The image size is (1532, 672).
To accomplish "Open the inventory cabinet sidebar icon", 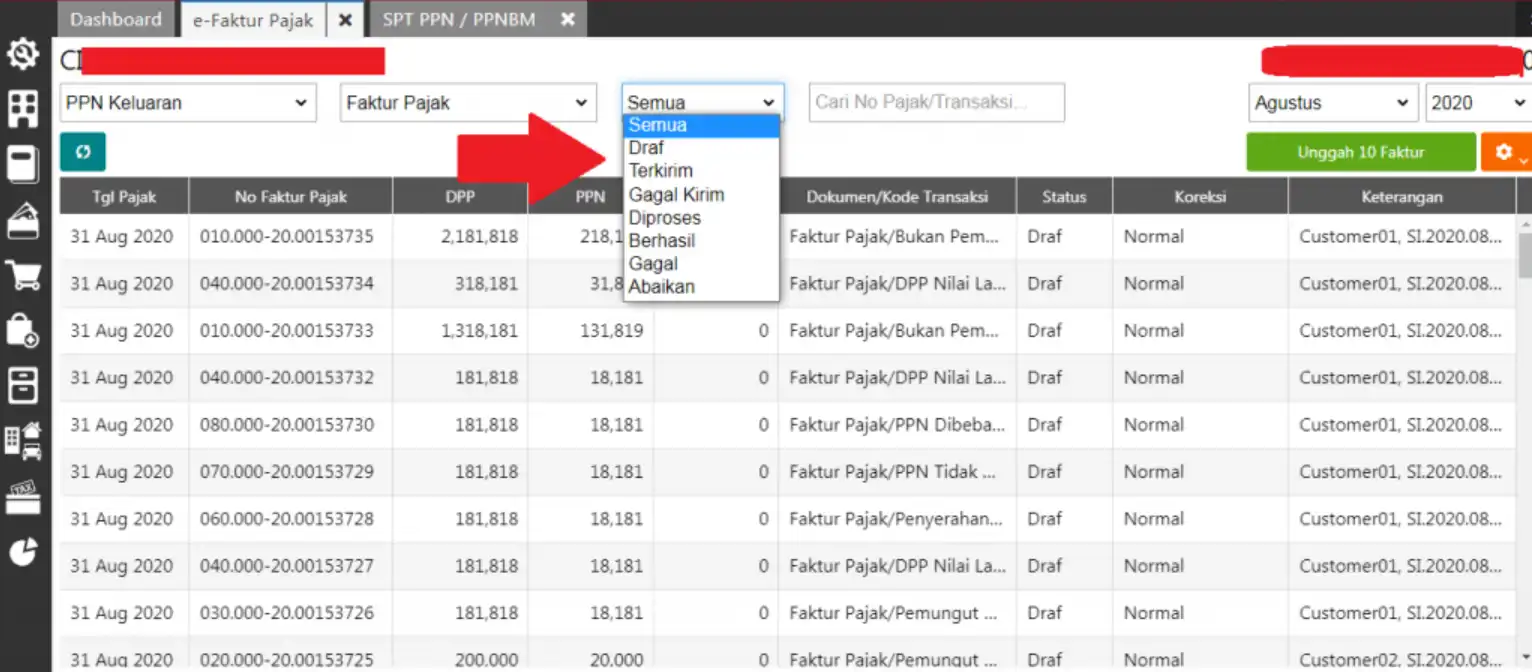I will [23, 384].
